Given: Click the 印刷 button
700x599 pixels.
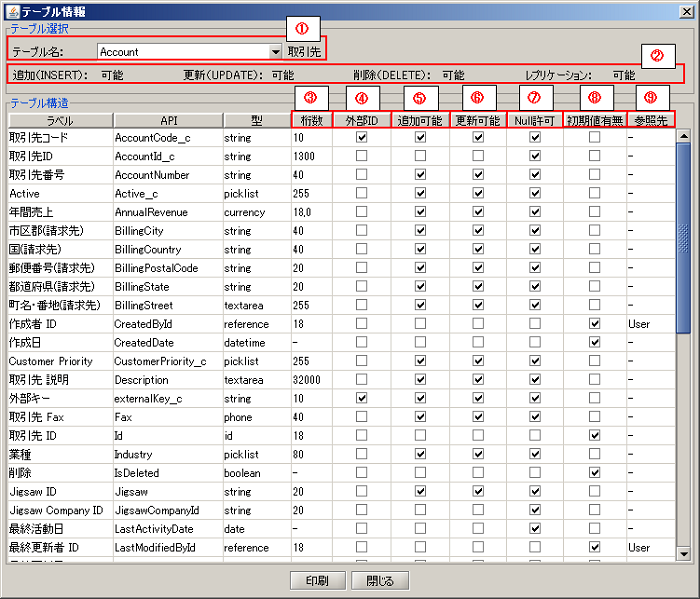Looking at the screenshot, I should [317, 581].
